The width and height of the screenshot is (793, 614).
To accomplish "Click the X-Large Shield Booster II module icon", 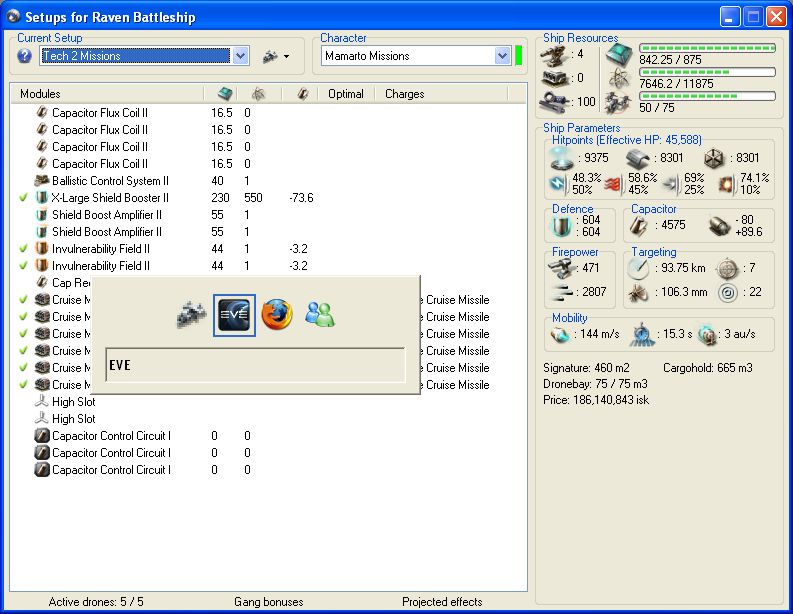I will 41,198.
